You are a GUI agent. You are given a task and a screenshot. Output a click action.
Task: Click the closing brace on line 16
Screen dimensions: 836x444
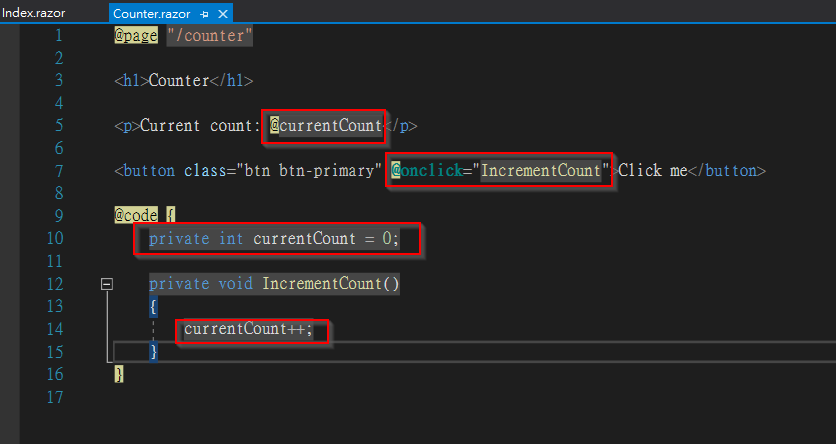click(119, 374)
